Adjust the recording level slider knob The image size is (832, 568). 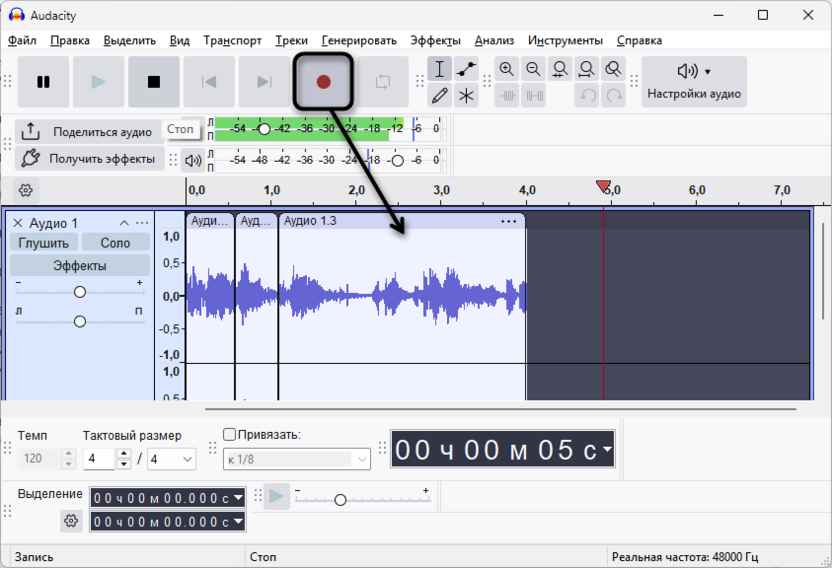264,128
